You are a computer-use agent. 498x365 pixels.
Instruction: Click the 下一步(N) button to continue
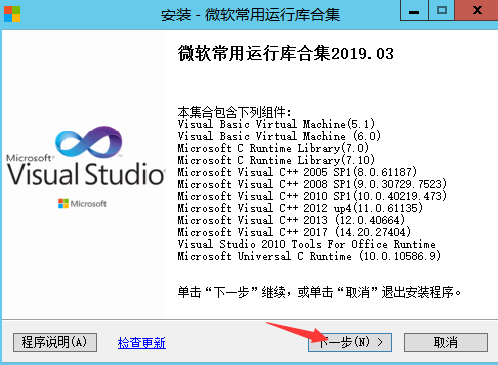(x=350, y=342)
